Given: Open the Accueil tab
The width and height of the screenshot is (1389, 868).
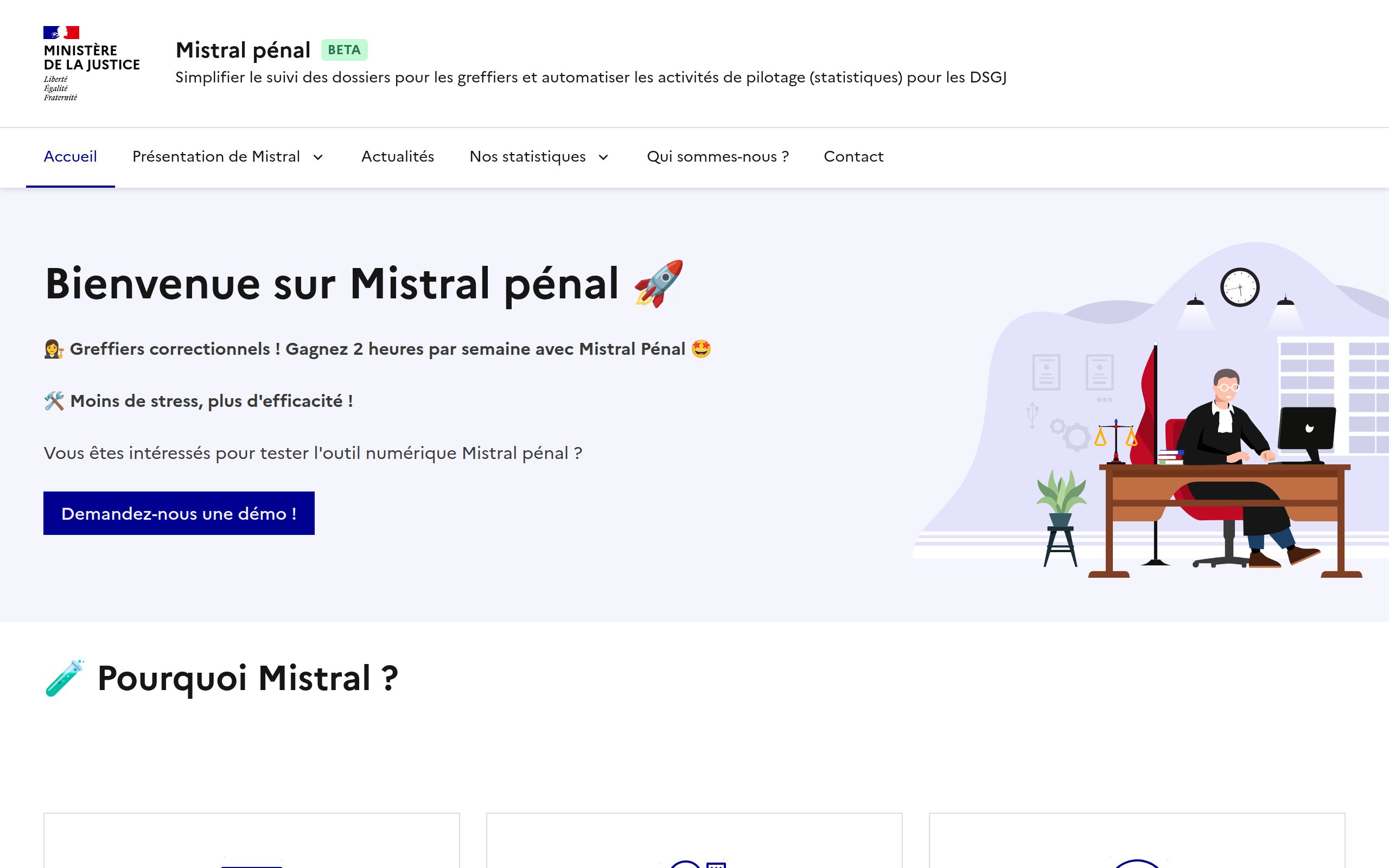Looking at the screenshot, I should [x=70, y=157].
